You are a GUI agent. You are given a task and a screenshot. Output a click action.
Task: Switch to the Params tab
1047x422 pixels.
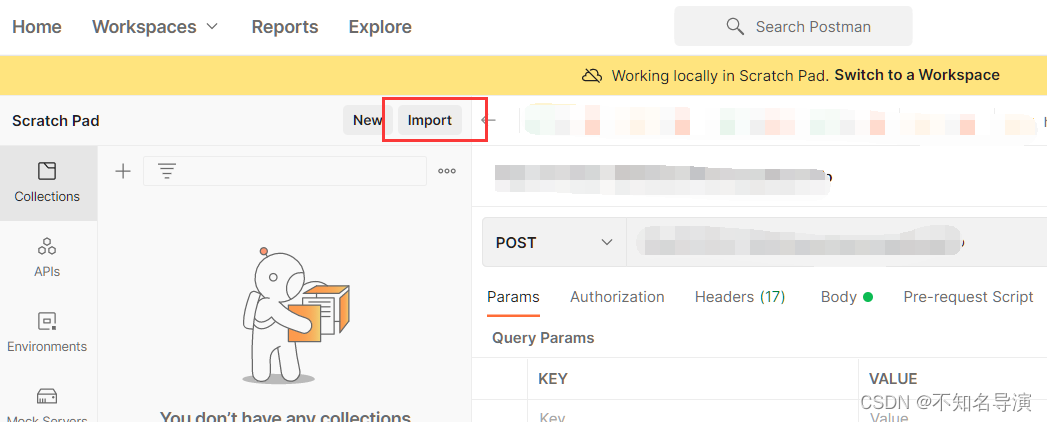pos(513,297)
